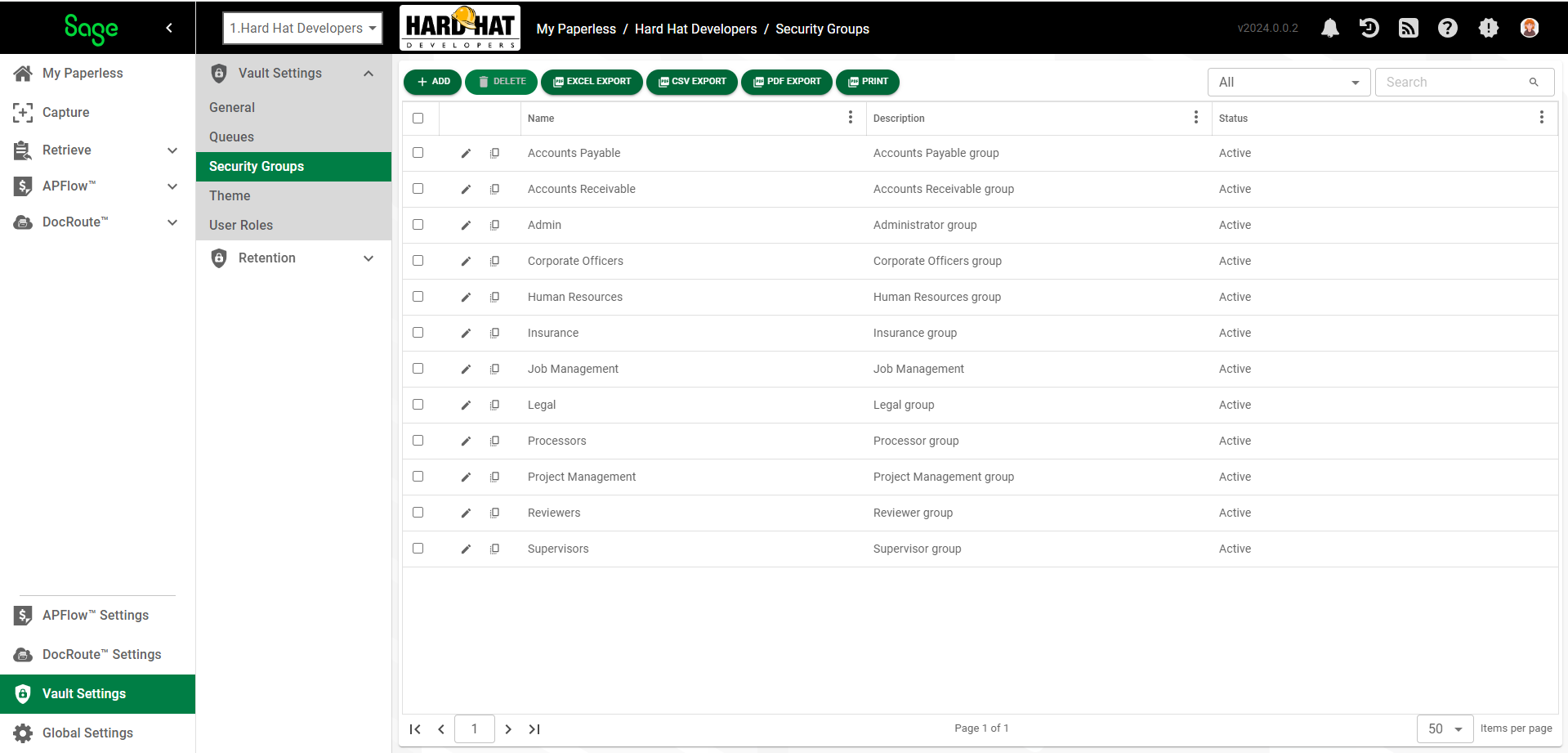Edit the Project Management group
Viewport: 1568px width, 753px height.
tap(466, 477)
